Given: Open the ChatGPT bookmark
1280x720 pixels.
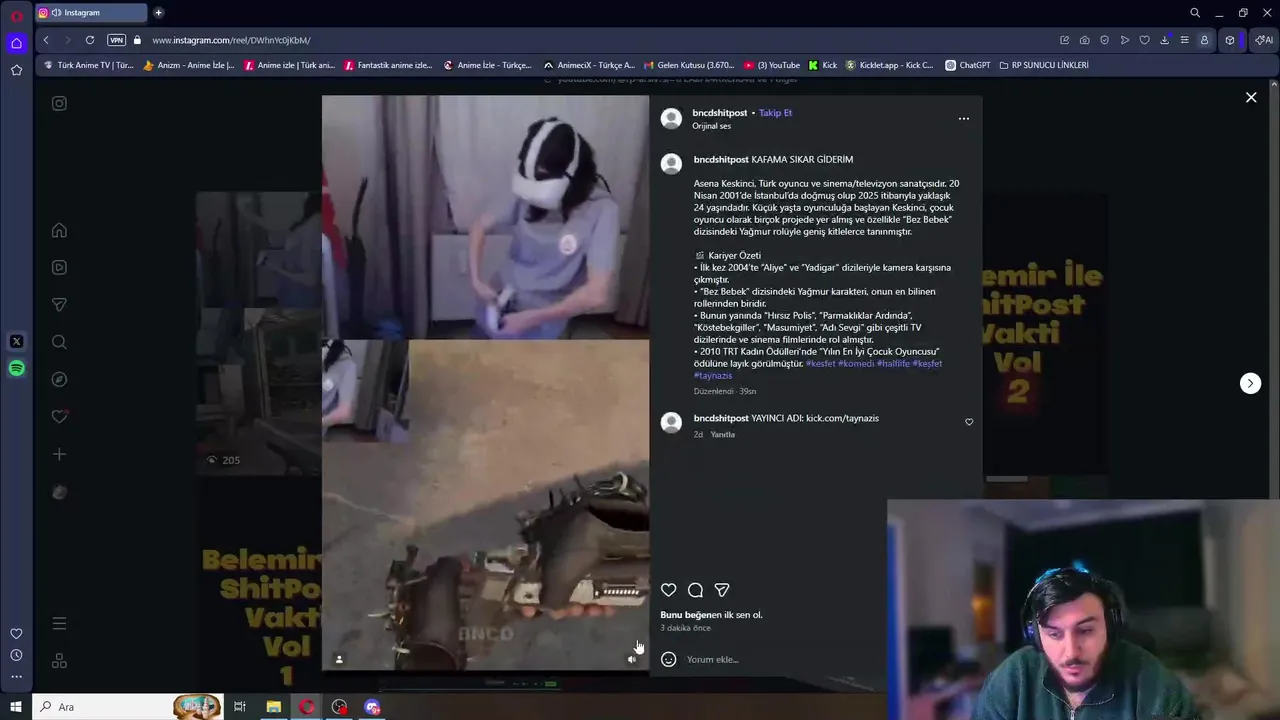Looking at the screenshot, I should pyautogui.click(x=968, y=65).
